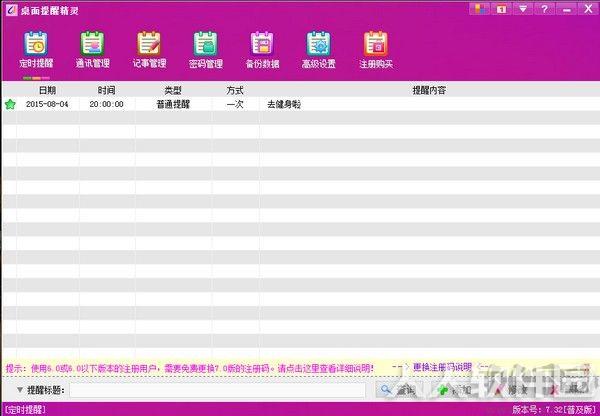Minimize the 桌面提醒精灵 window
This screenshot has height=416, width=600.
point(567,9)
